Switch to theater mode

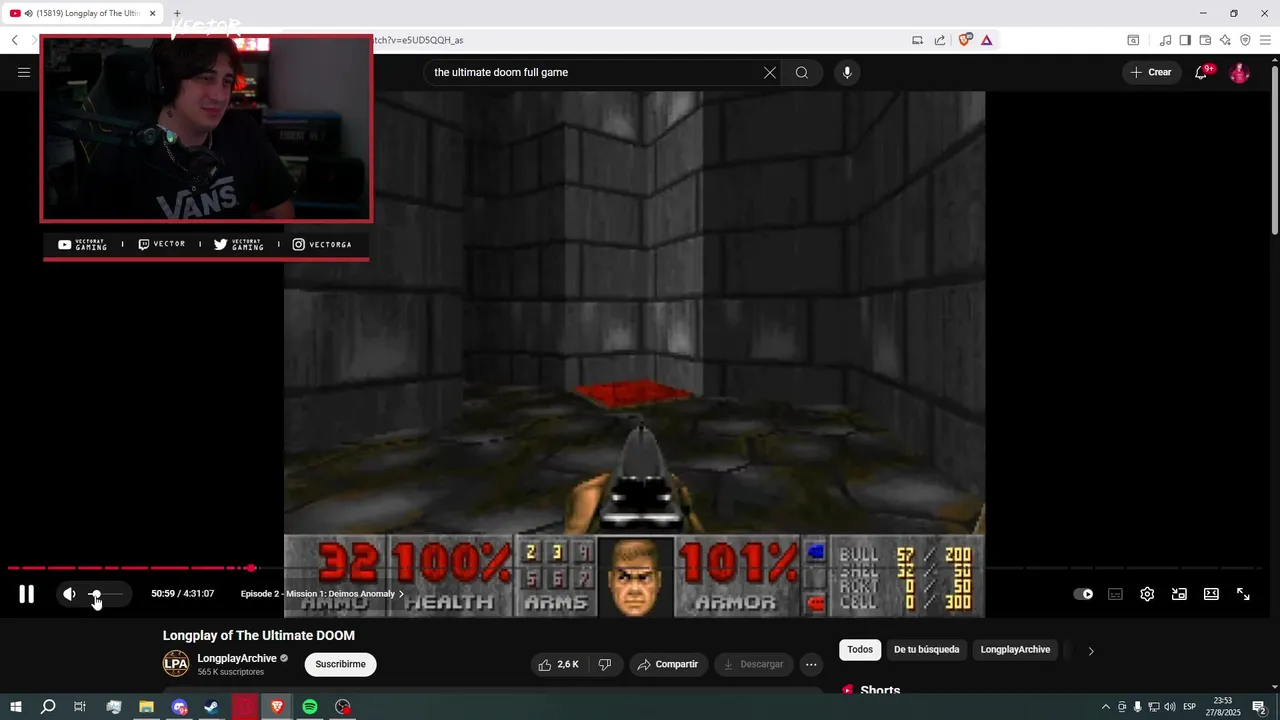tap(1211, 594)
